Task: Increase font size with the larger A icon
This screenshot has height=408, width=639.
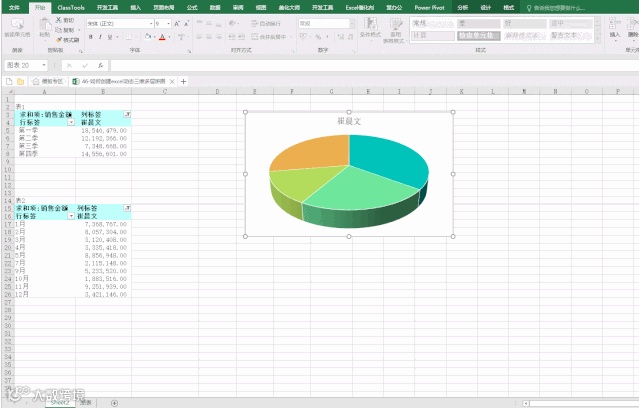Action: (x=177, y=24)
